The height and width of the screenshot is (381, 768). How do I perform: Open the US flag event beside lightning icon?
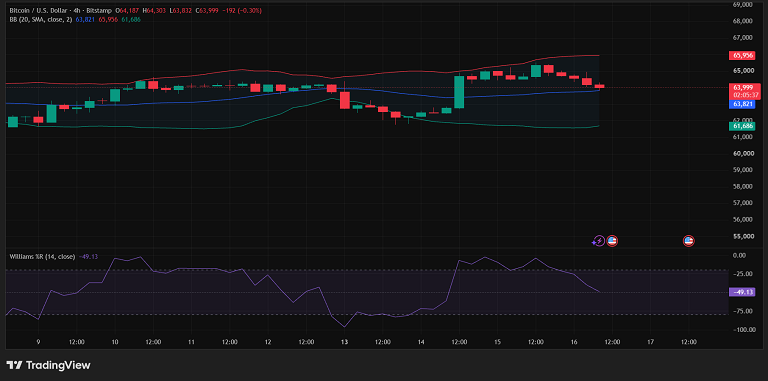tap(612, 240)
